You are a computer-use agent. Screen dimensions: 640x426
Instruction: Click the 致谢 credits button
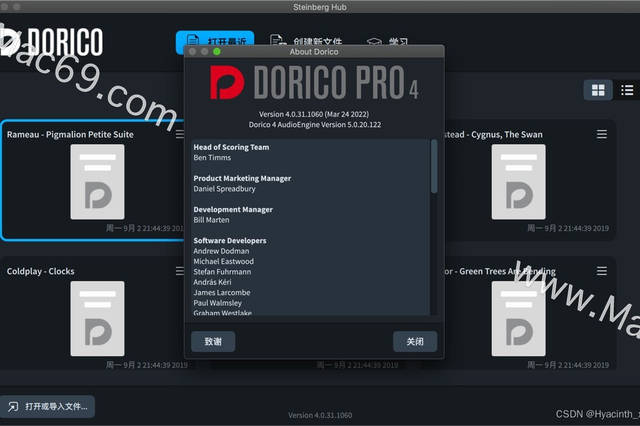point(213,342)
